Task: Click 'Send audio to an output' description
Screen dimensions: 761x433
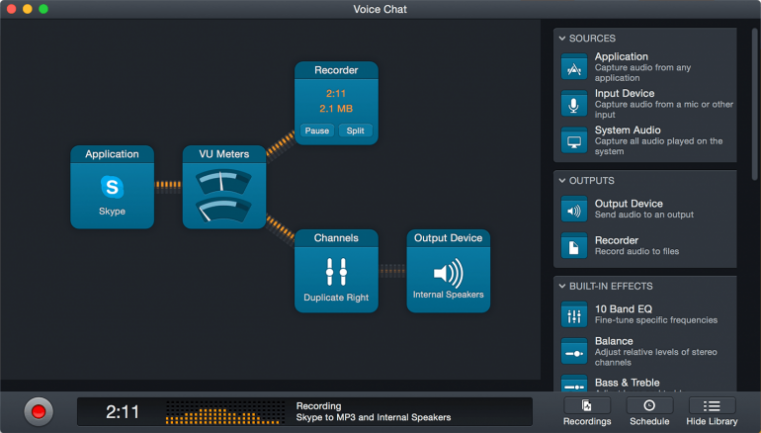Action: [x=644, y=215]
